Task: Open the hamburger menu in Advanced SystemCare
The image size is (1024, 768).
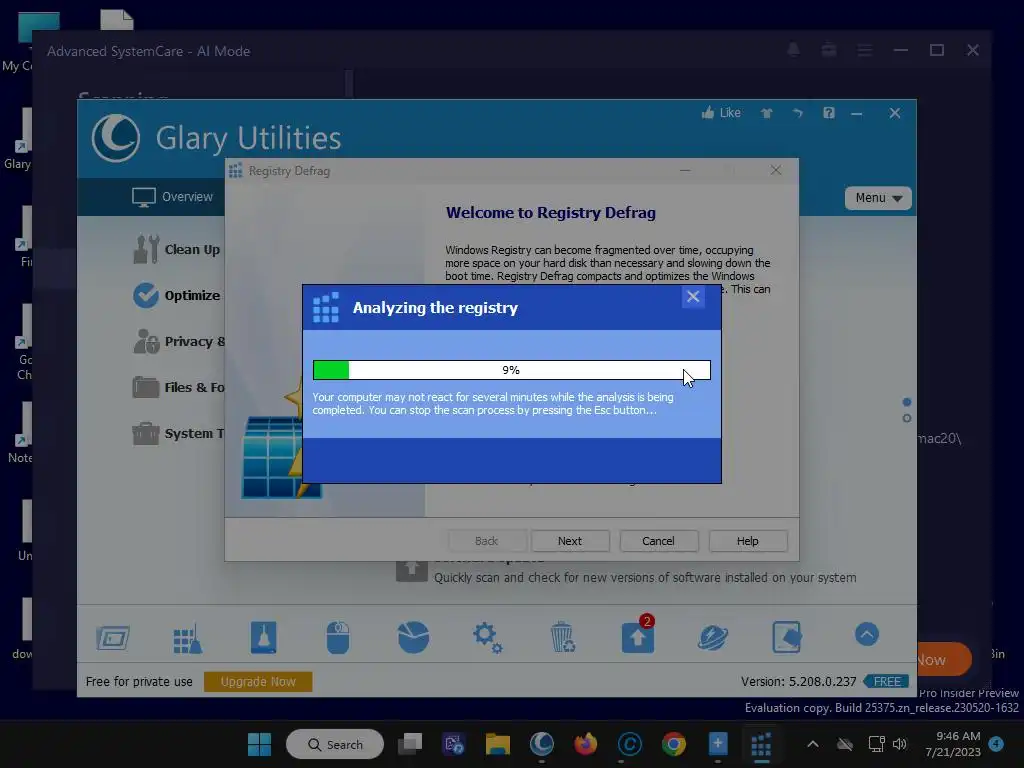Action: pos(865,50)
